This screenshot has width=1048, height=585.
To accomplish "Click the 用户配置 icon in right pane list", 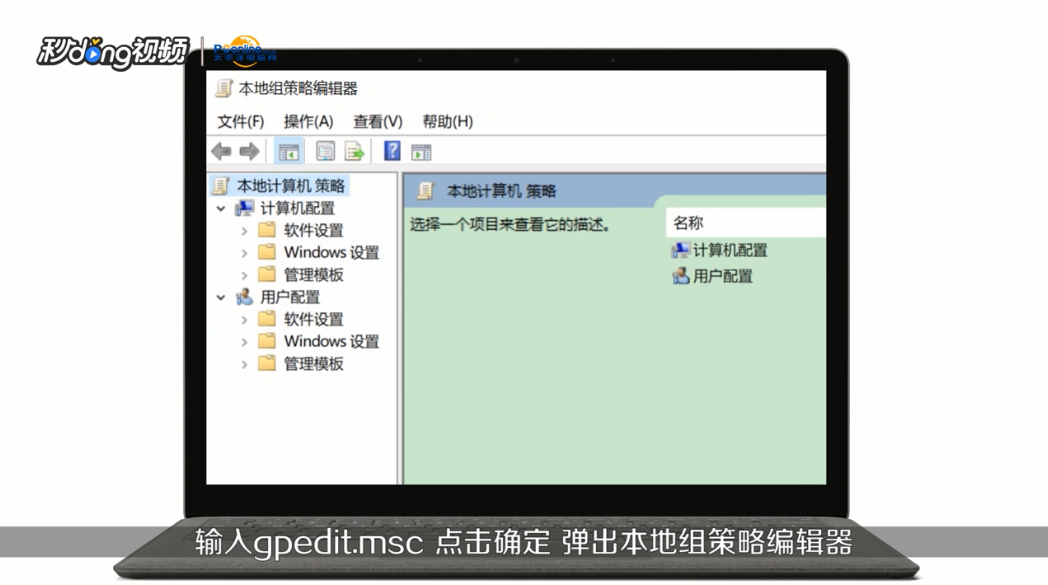I will coord(680,275).
